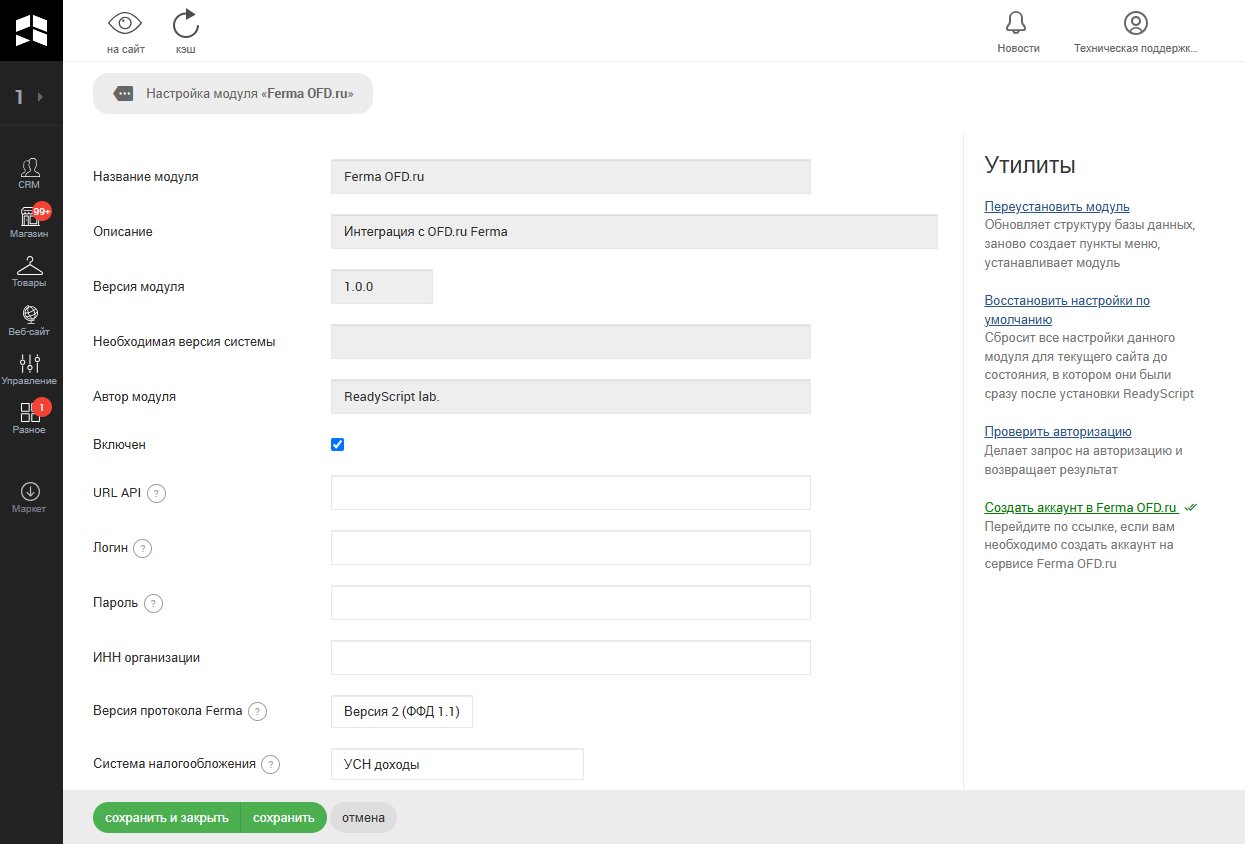Viewport: 1245px width, 844px height.
Task: Click the Версия модуля field
Action: coord(382,287)
